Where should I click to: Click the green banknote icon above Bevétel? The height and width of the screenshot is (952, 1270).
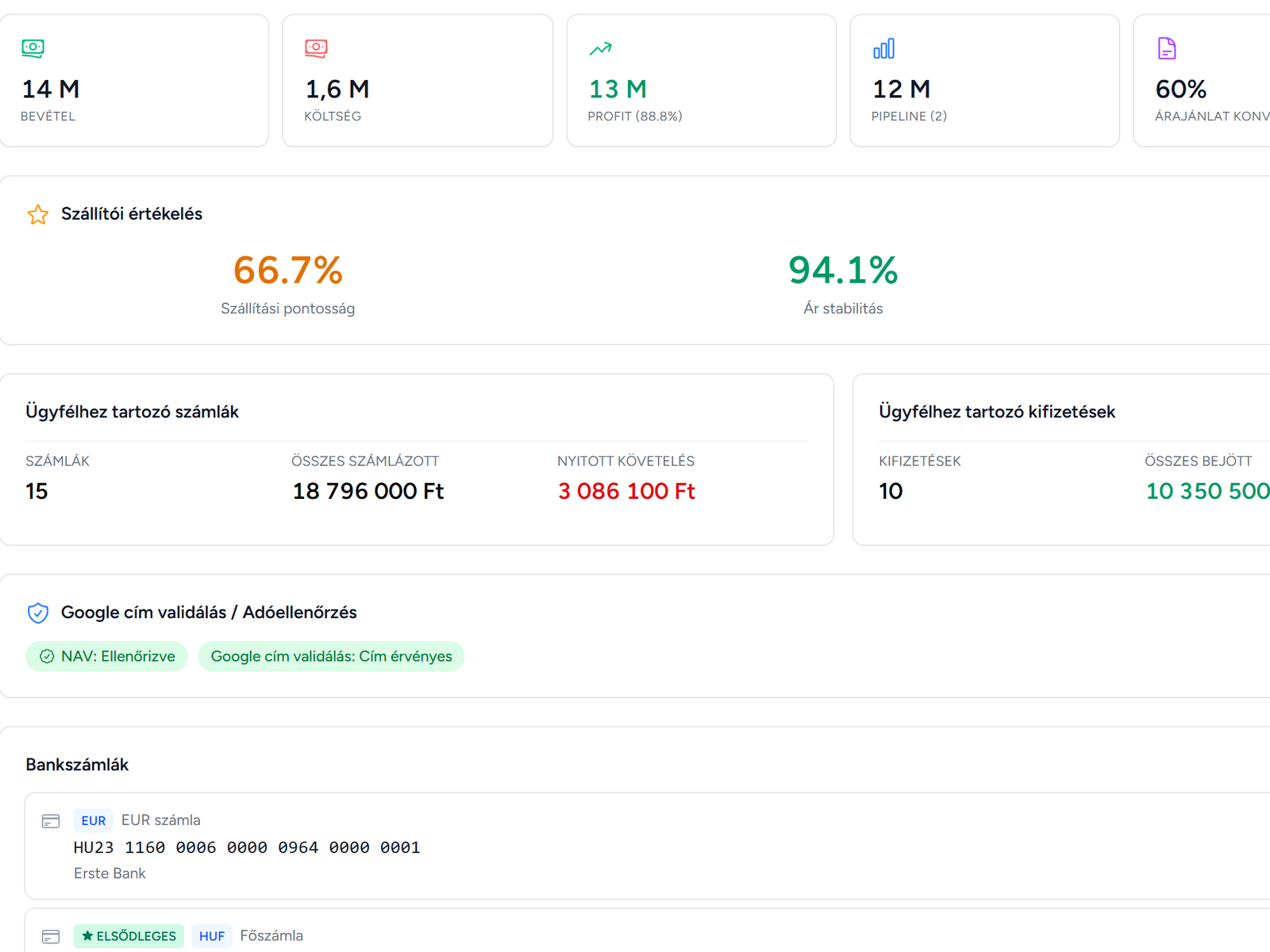tap(33, 48)
